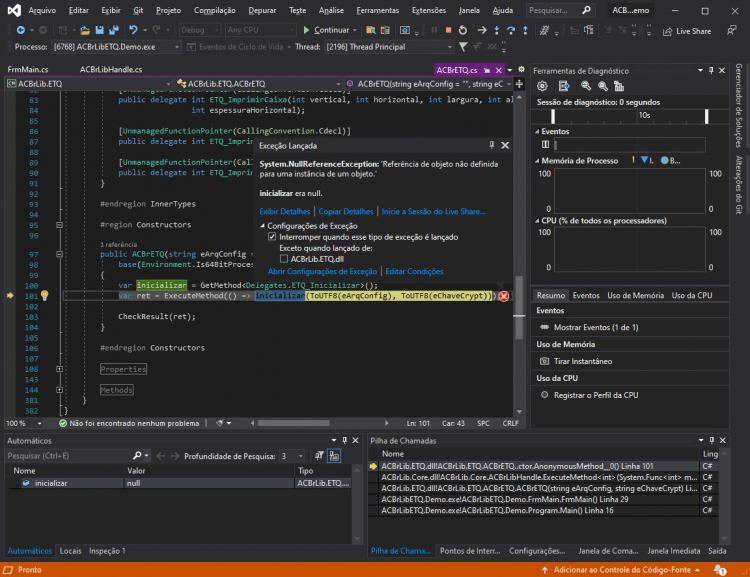Open the Profundidade de Pesquisa dropdown

tap(300, 456)
